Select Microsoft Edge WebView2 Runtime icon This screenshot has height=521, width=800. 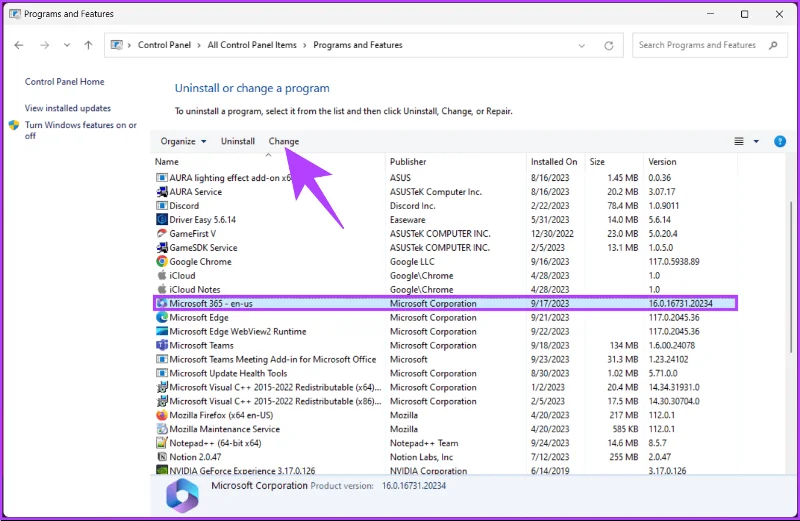click(162, 331)
